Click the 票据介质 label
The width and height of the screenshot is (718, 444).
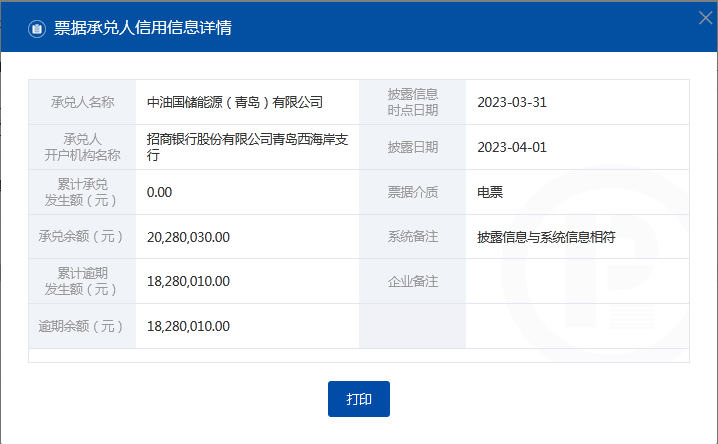413,192
